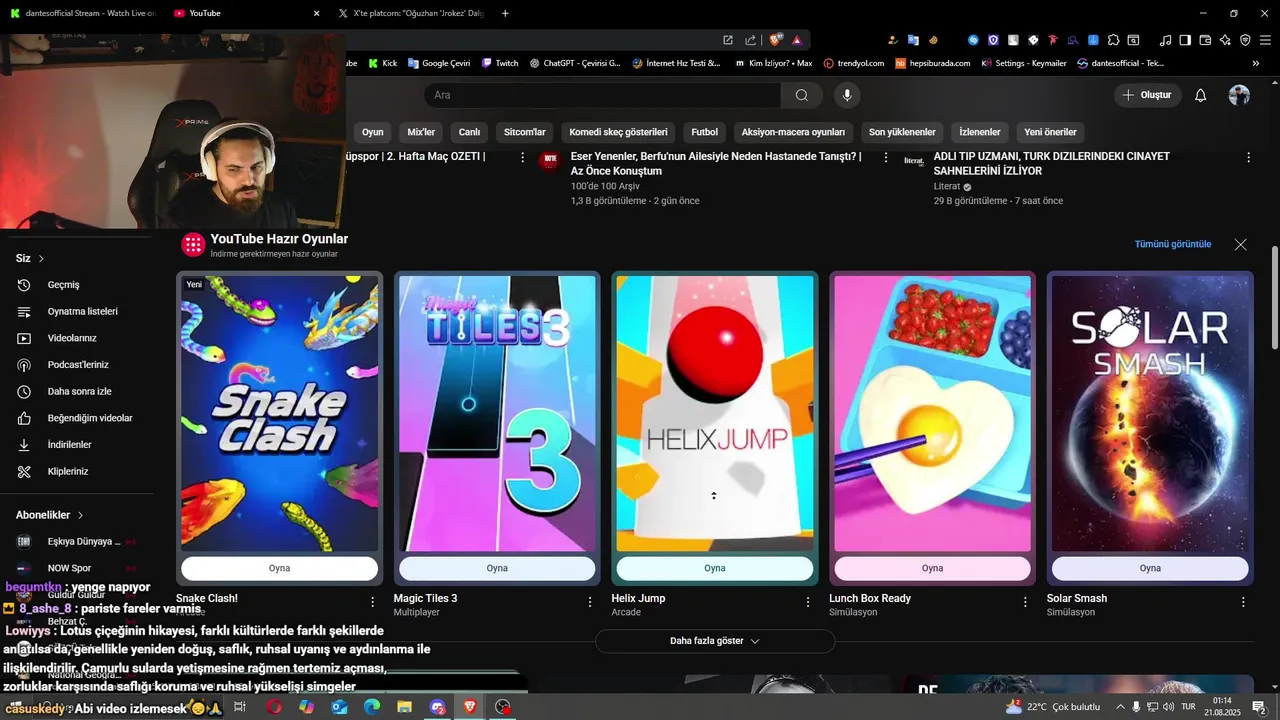The height and width of the screenshot is (720, 1280).
Task: Show hidden system tray icons
Action: tap(1120, 707)
